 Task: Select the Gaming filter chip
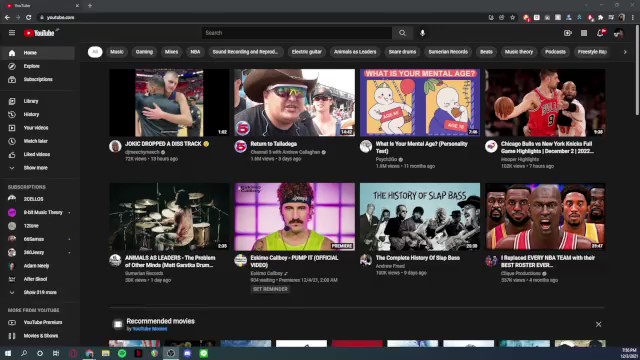(144, 52)
